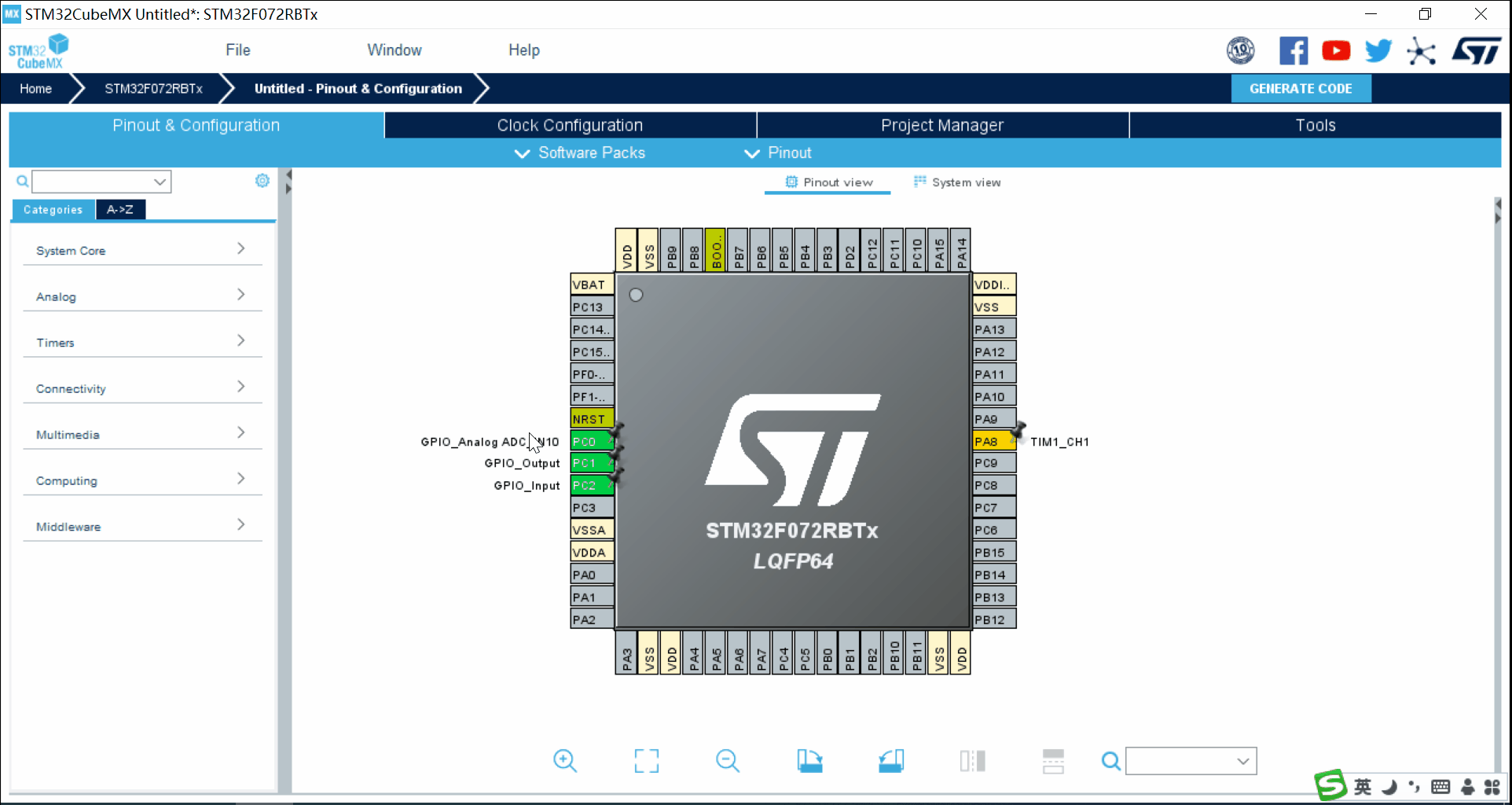This screenshot has width=1512, height=805.
Task: Switch to Tools tab
Action: tap(1316, 125)
